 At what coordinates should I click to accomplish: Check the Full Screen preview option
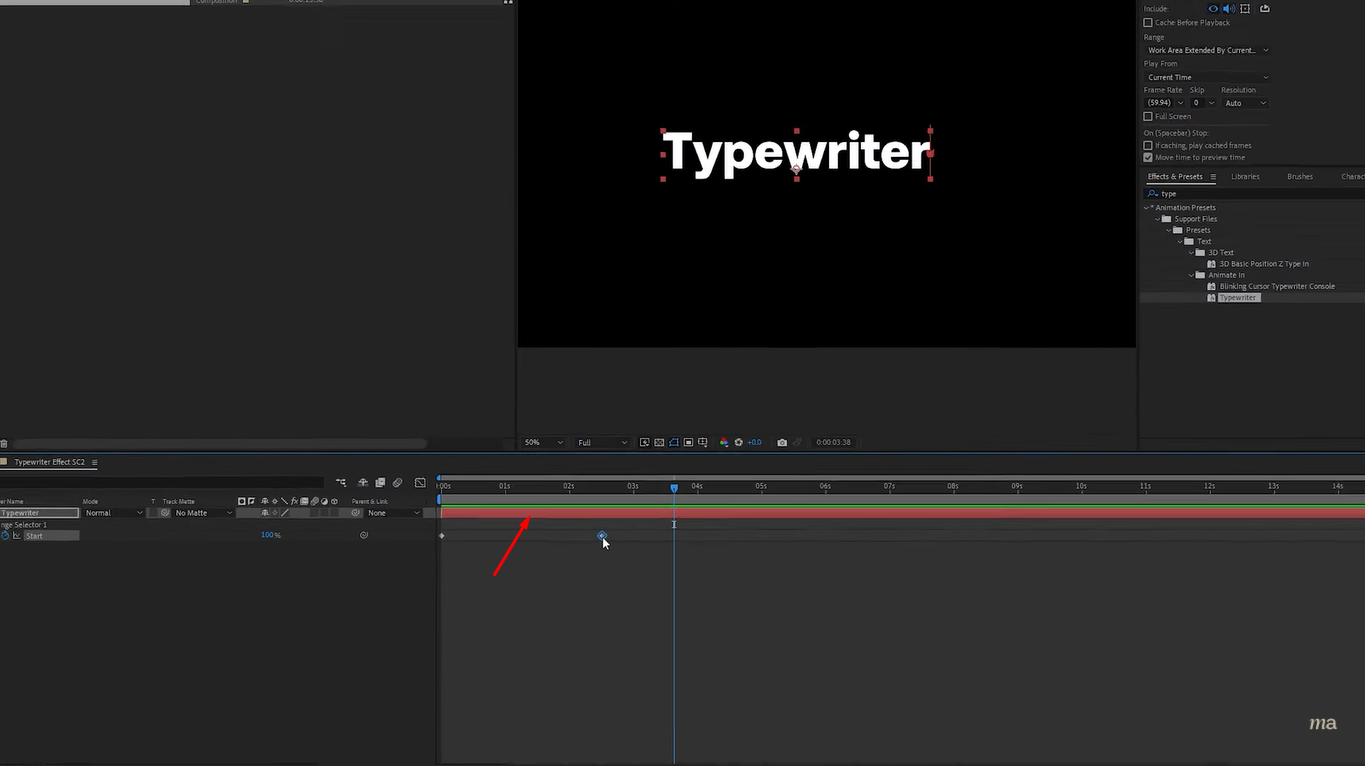coord(1148,116)
